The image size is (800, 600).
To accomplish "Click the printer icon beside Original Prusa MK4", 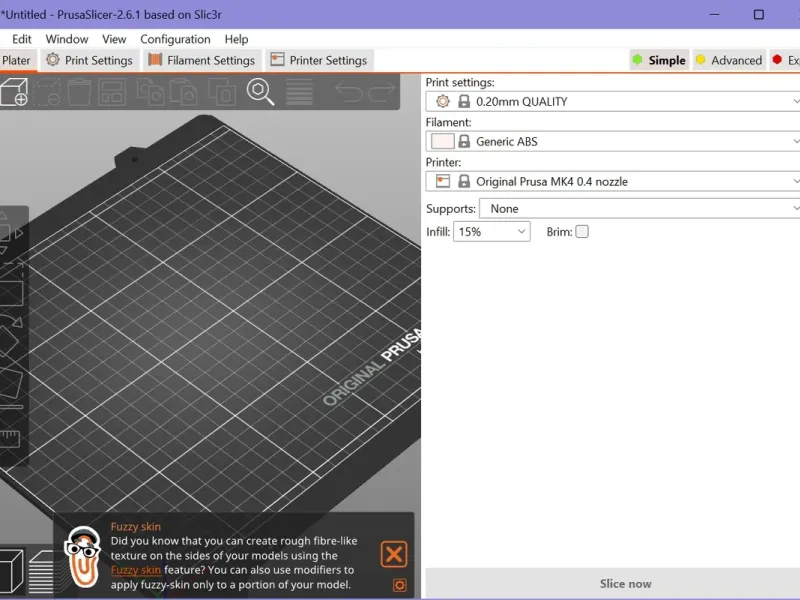I will (x=443, y=181).
